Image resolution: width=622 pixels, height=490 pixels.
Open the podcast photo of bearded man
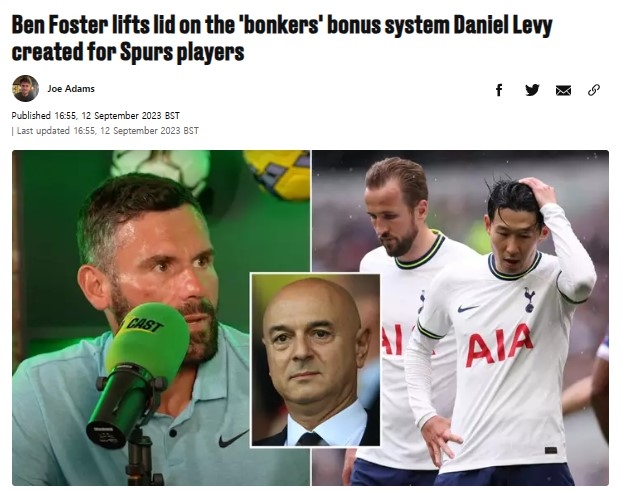click(161, 317)
